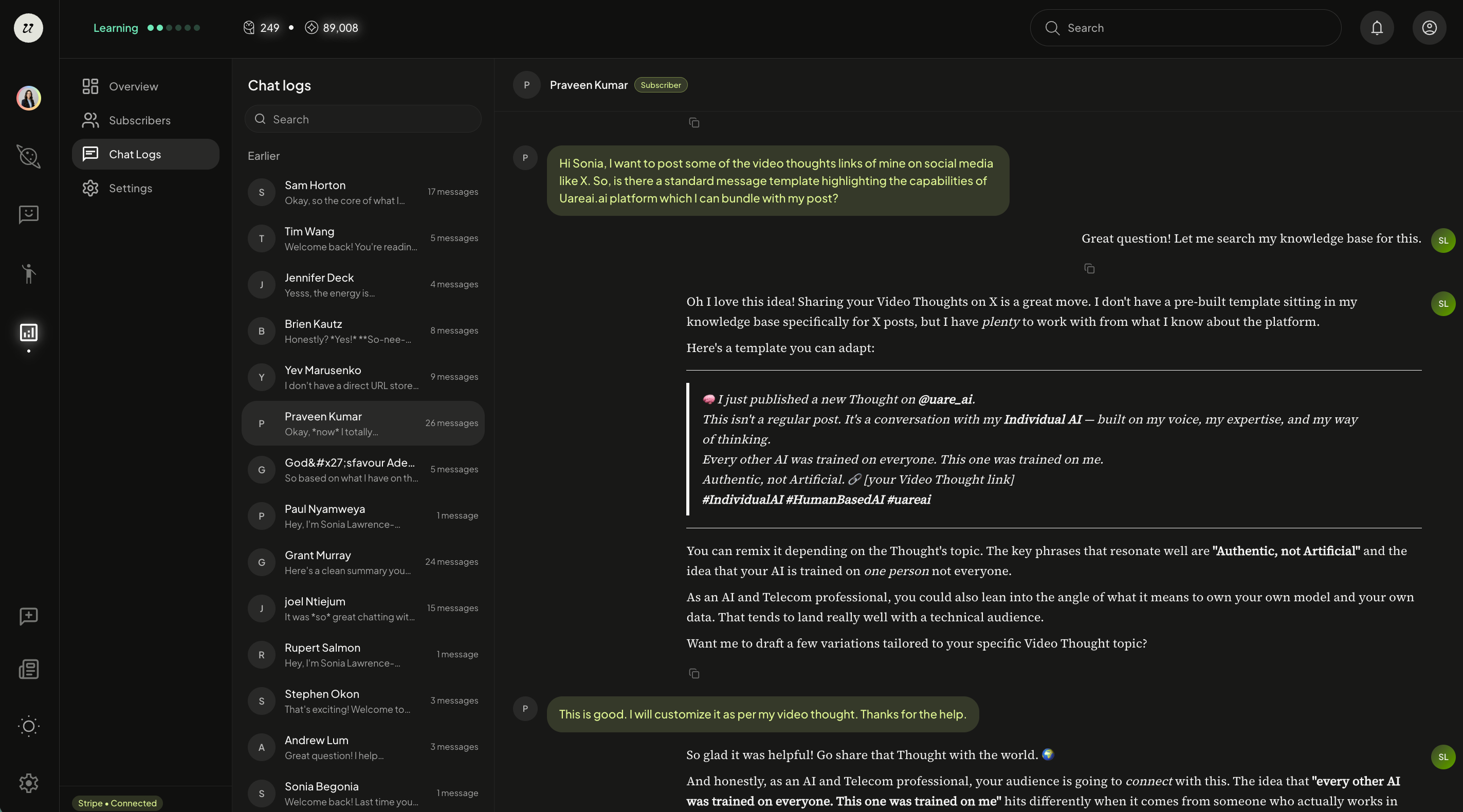The width and height of the screenshot is (1463, 812).
Task: Open the newspaper icon in the sidebar
Action: (x=28, y=670)
